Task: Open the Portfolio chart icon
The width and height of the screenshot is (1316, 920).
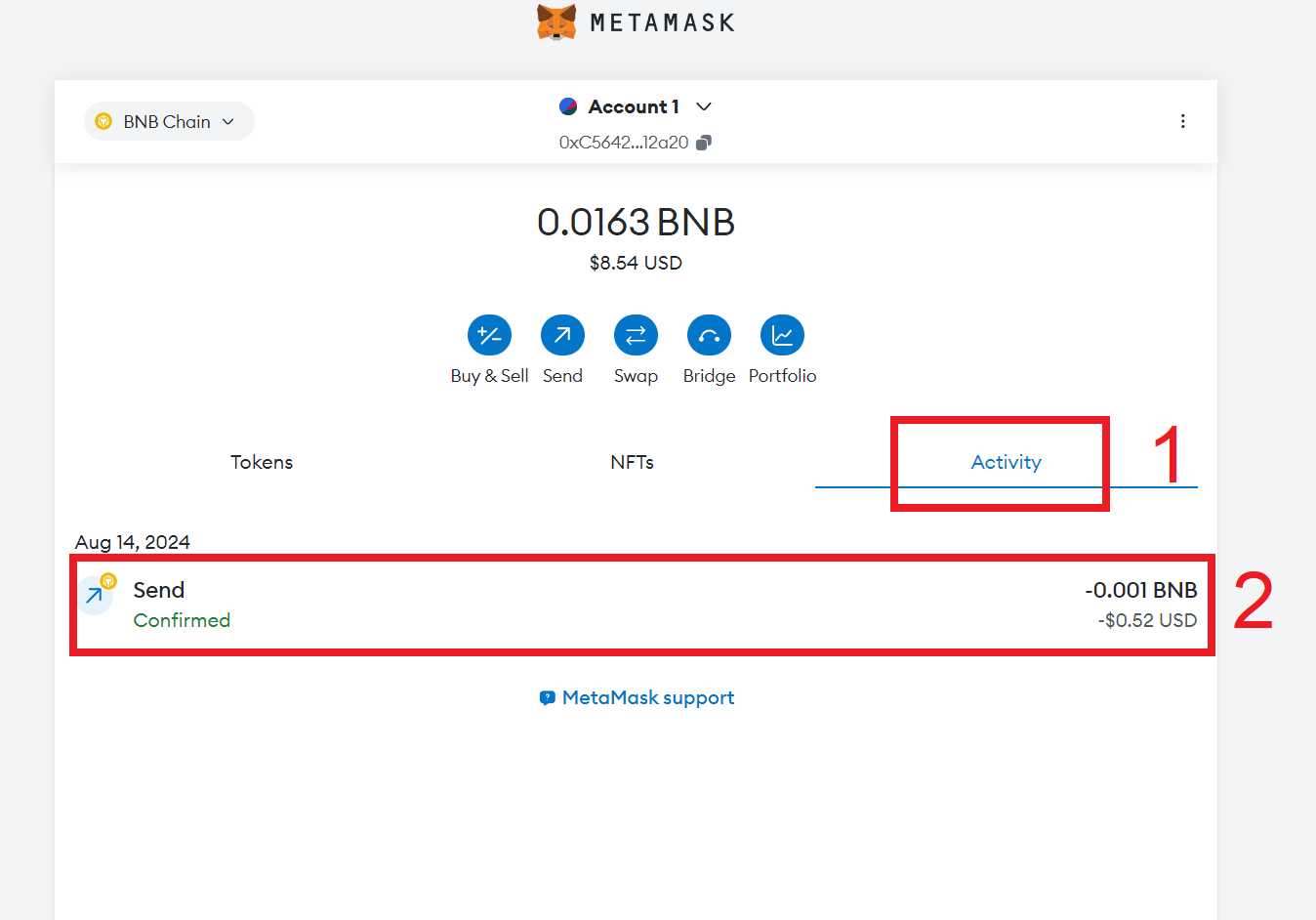Action: 782,336
